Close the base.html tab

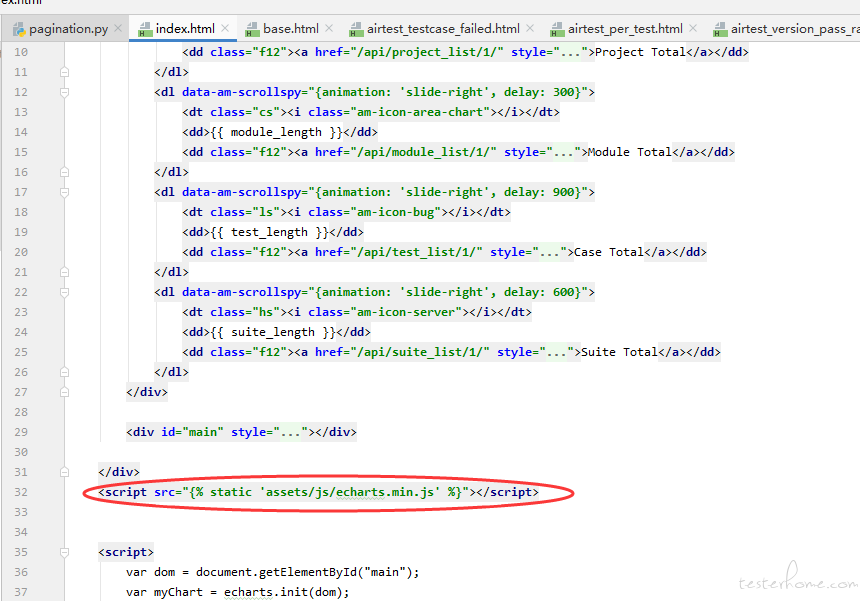(x=329, y=29)
